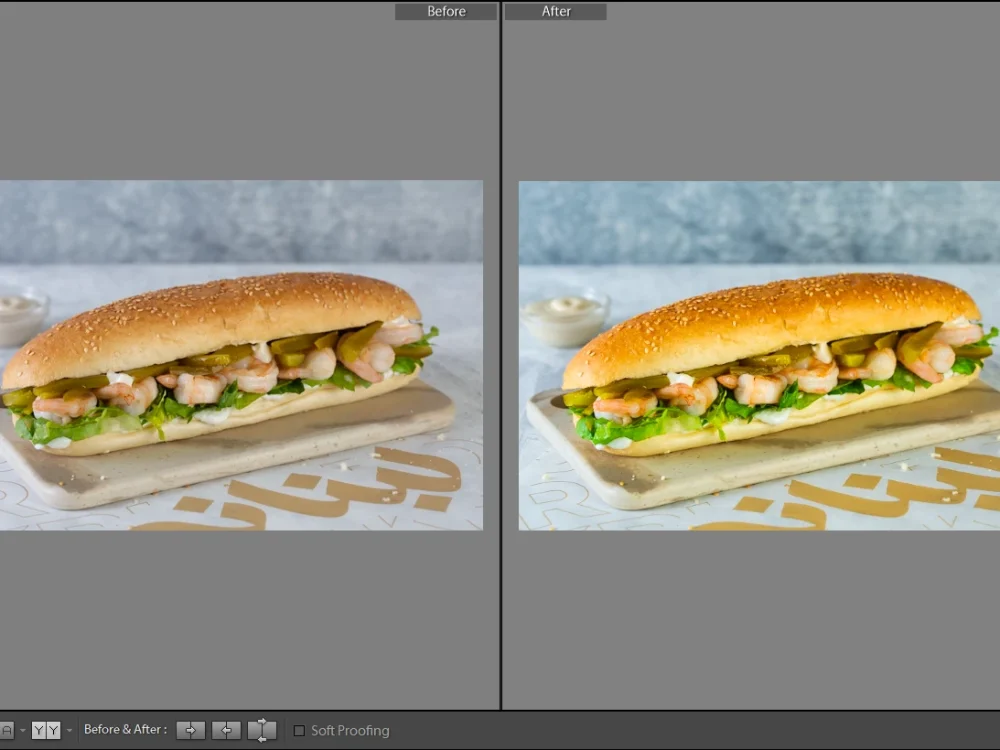Click the After label above right image
This screenshot has height=750, width=1000.
555,11
